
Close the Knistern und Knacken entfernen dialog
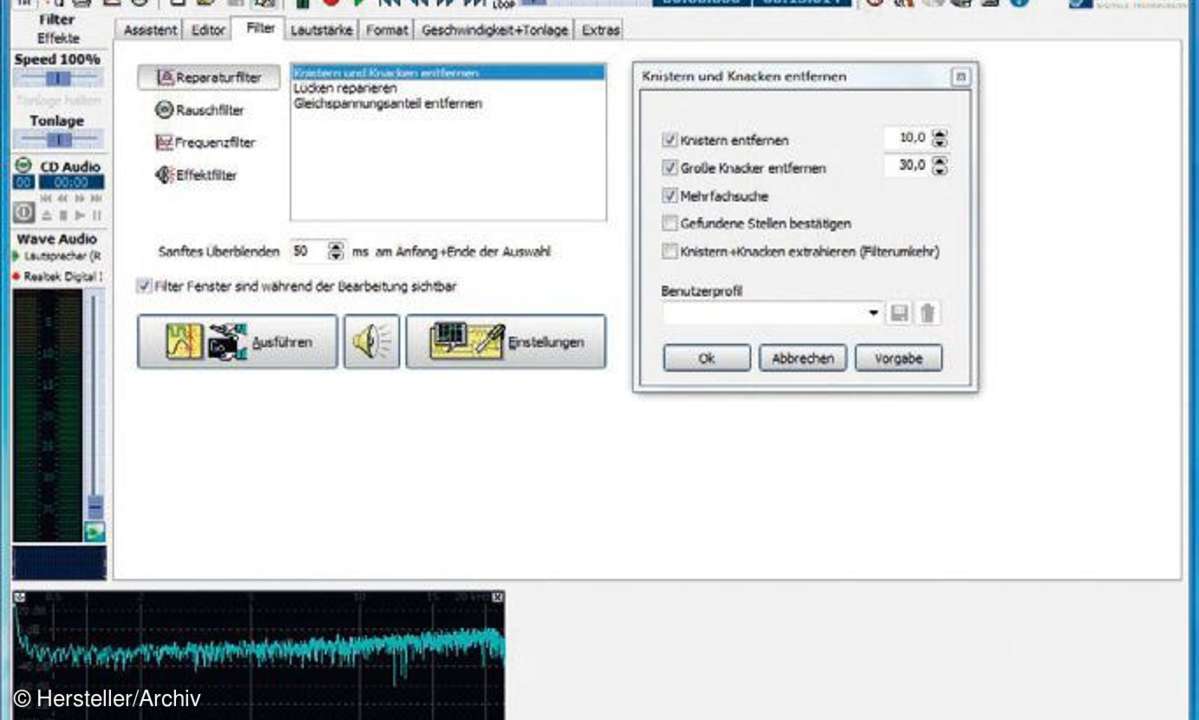[960, 76]
